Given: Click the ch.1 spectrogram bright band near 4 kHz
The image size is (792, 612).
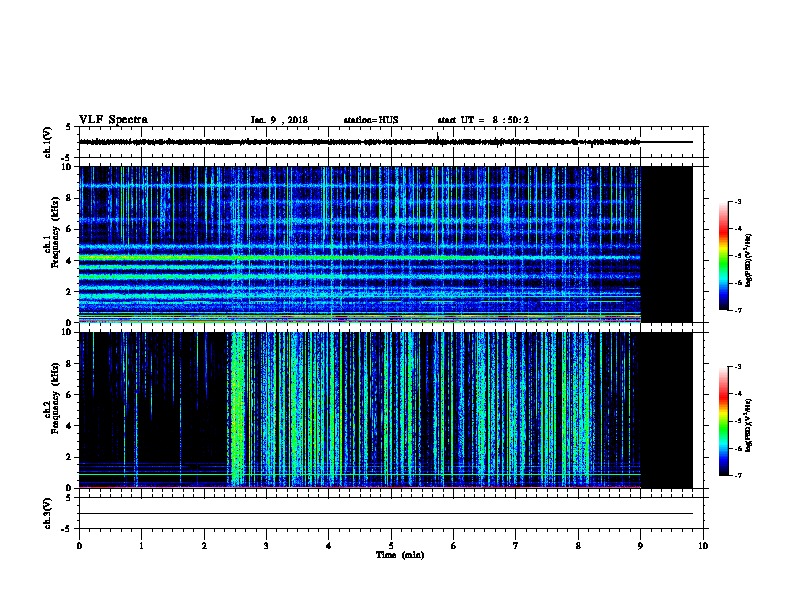Looking at the screenshot, I should pos(360,258).
